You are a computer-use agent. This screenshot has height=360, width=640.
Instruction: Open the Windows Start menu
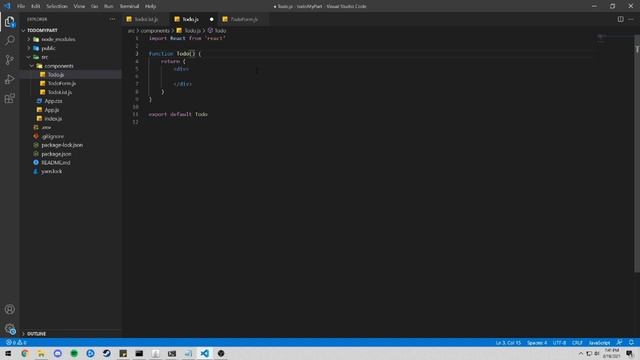8,353
